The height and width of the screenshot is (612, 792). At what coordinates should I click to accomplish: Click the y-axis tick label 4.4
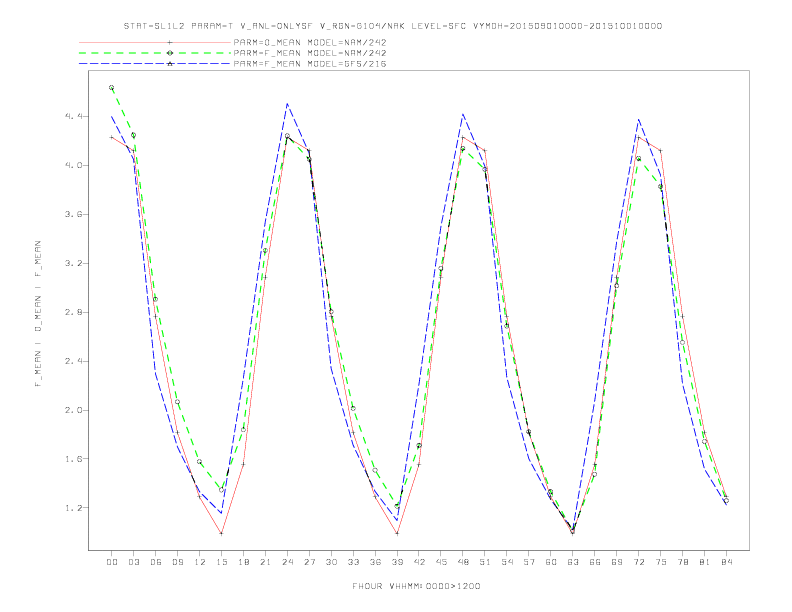[73, 116]
